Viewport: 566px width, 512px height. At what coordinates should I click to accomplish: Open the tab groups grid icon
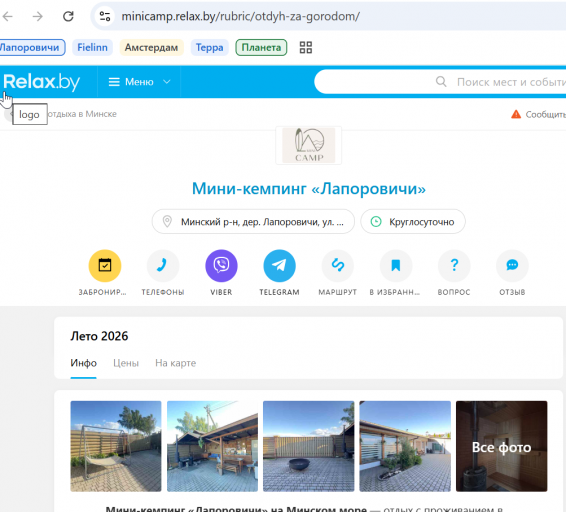[306, 47]
